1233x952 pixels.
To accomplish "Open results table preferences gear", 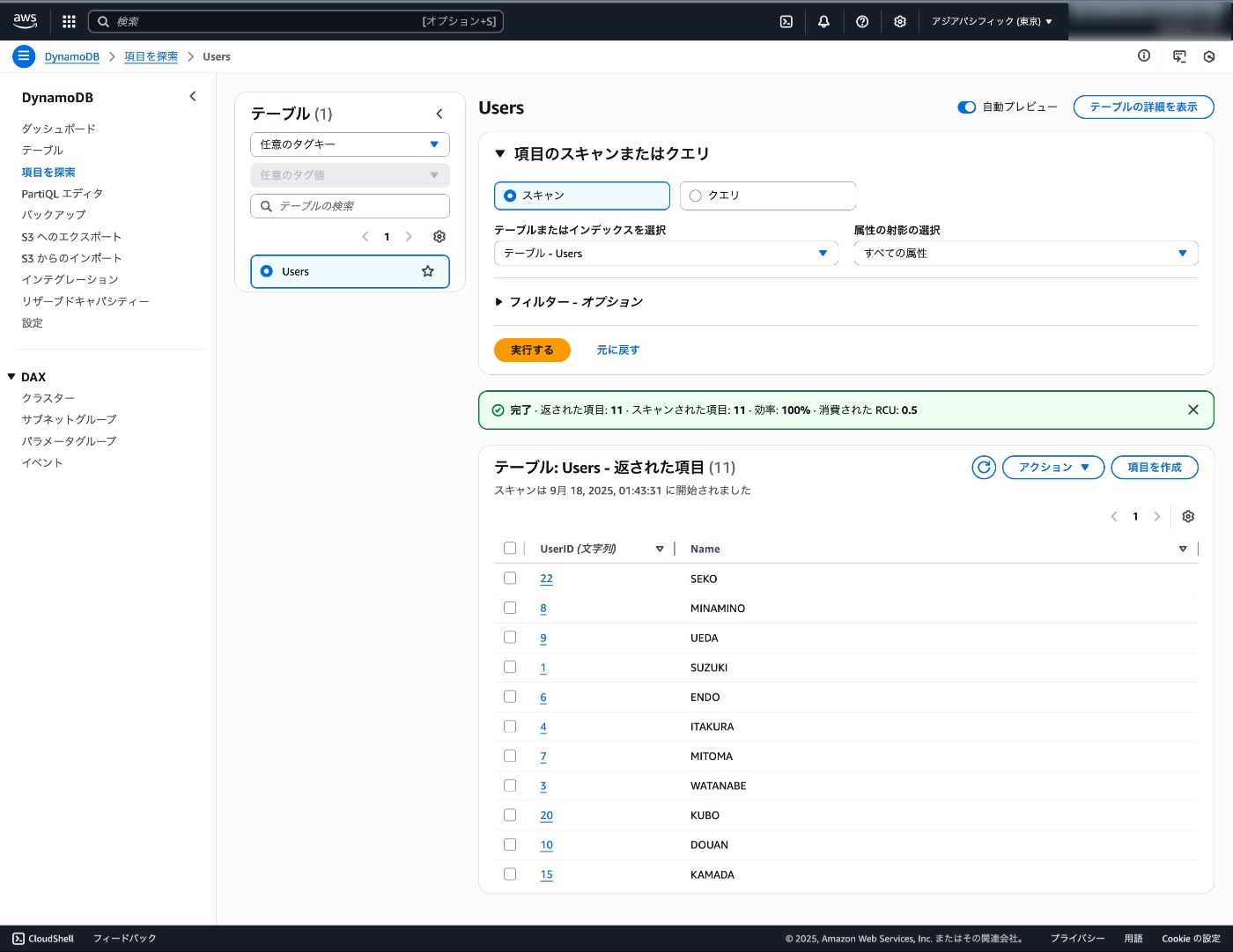I will (1188, 516).
